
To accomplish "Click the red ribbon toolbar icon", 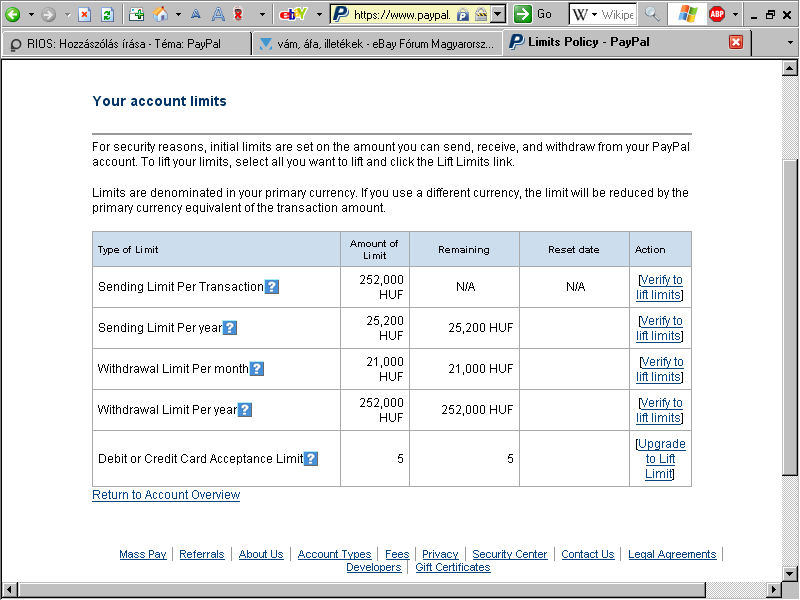I will tap(238, 14).
